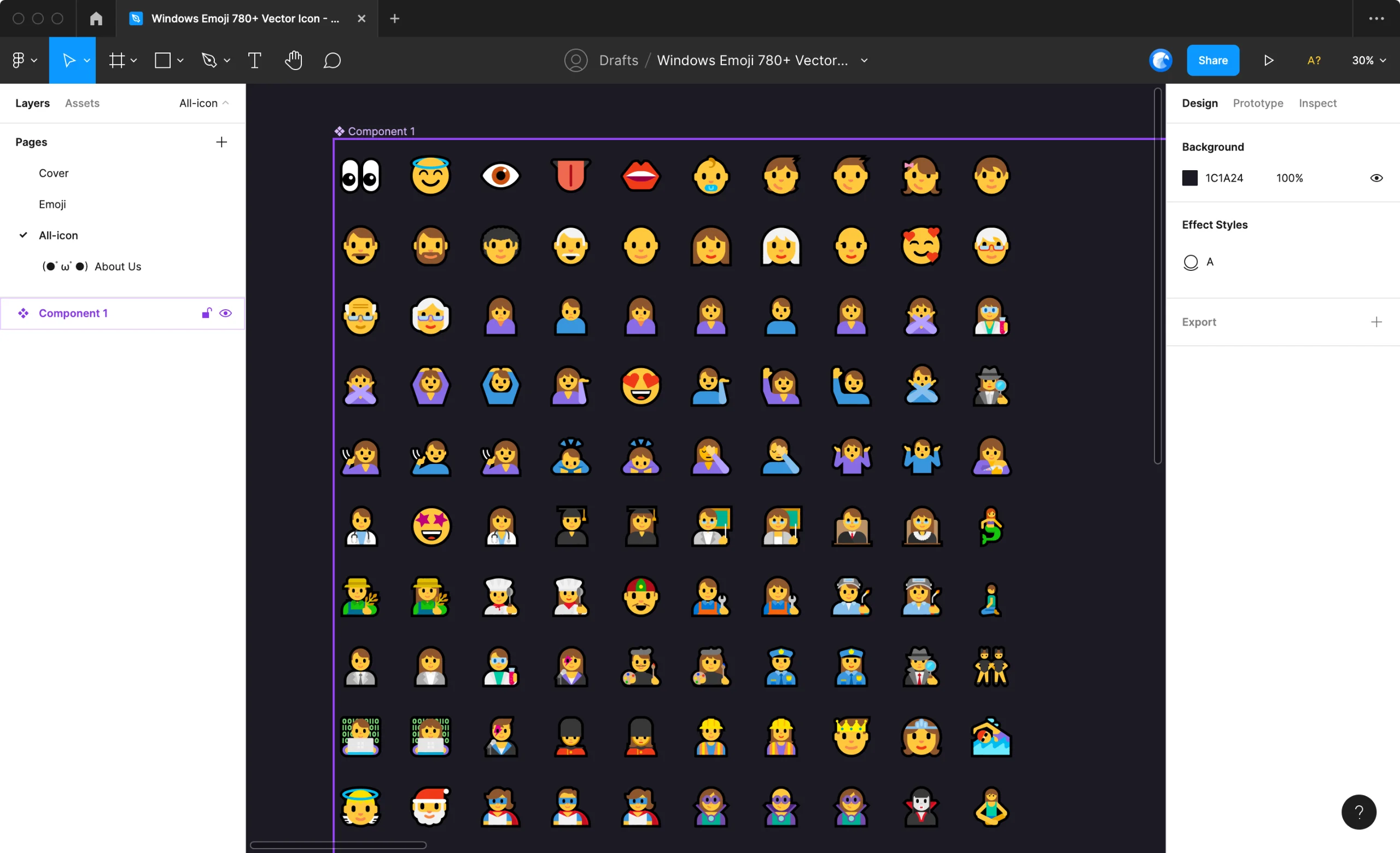This screenshot has height=853, width=1400.
Task: Click the single eye emoji
Action: pyautogui.click(x=500, y=176)
